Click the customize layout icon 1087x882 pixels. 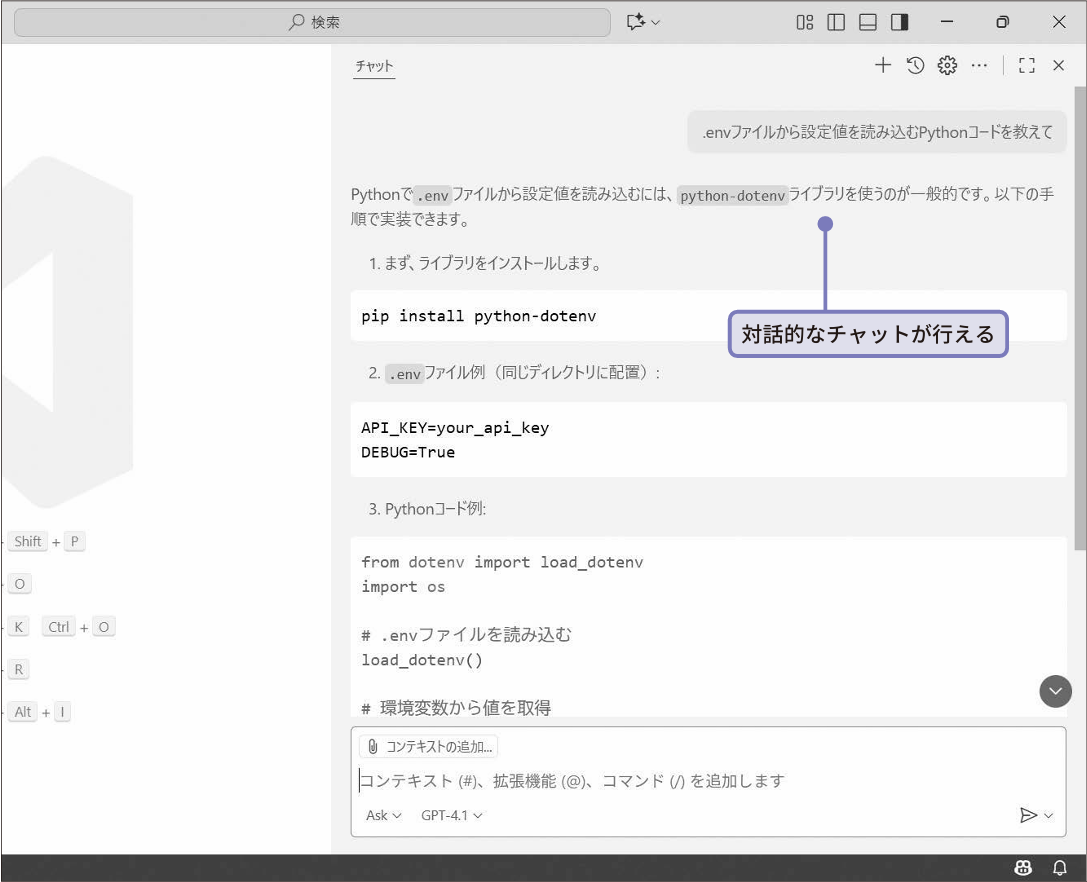point(805,22)
